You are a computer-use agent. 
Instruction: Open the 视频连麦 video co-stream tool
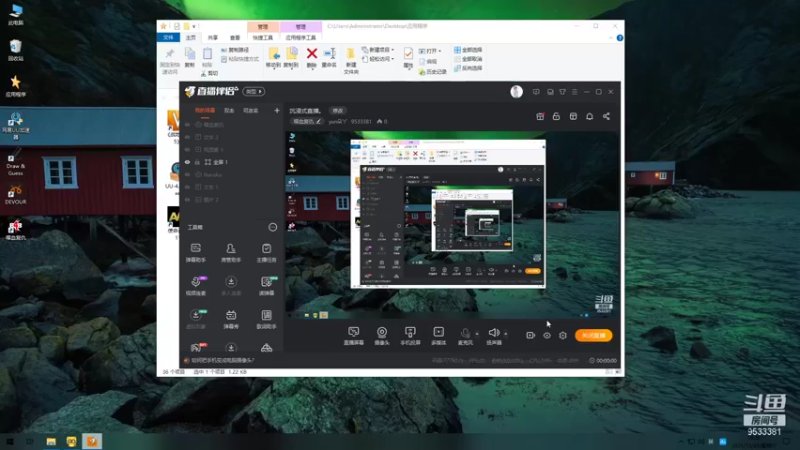point(195,286)
